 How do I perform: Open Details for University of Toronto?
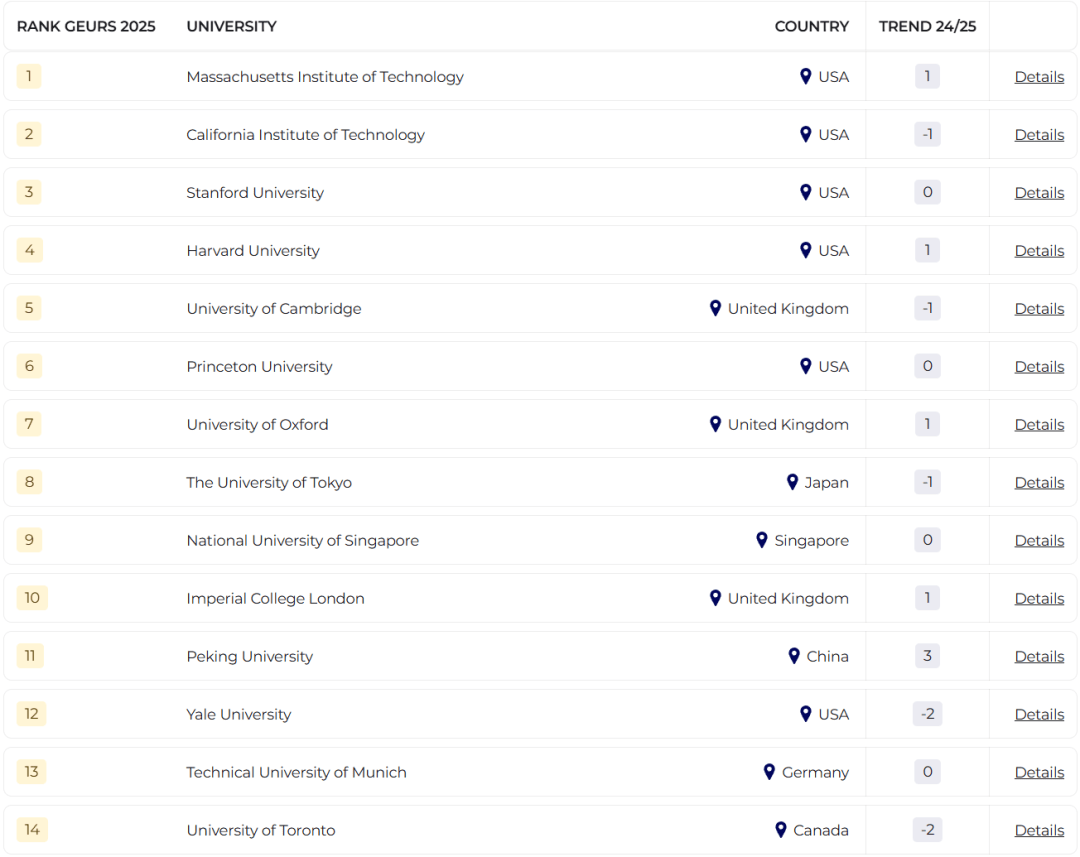click(x=1039, y=830)
